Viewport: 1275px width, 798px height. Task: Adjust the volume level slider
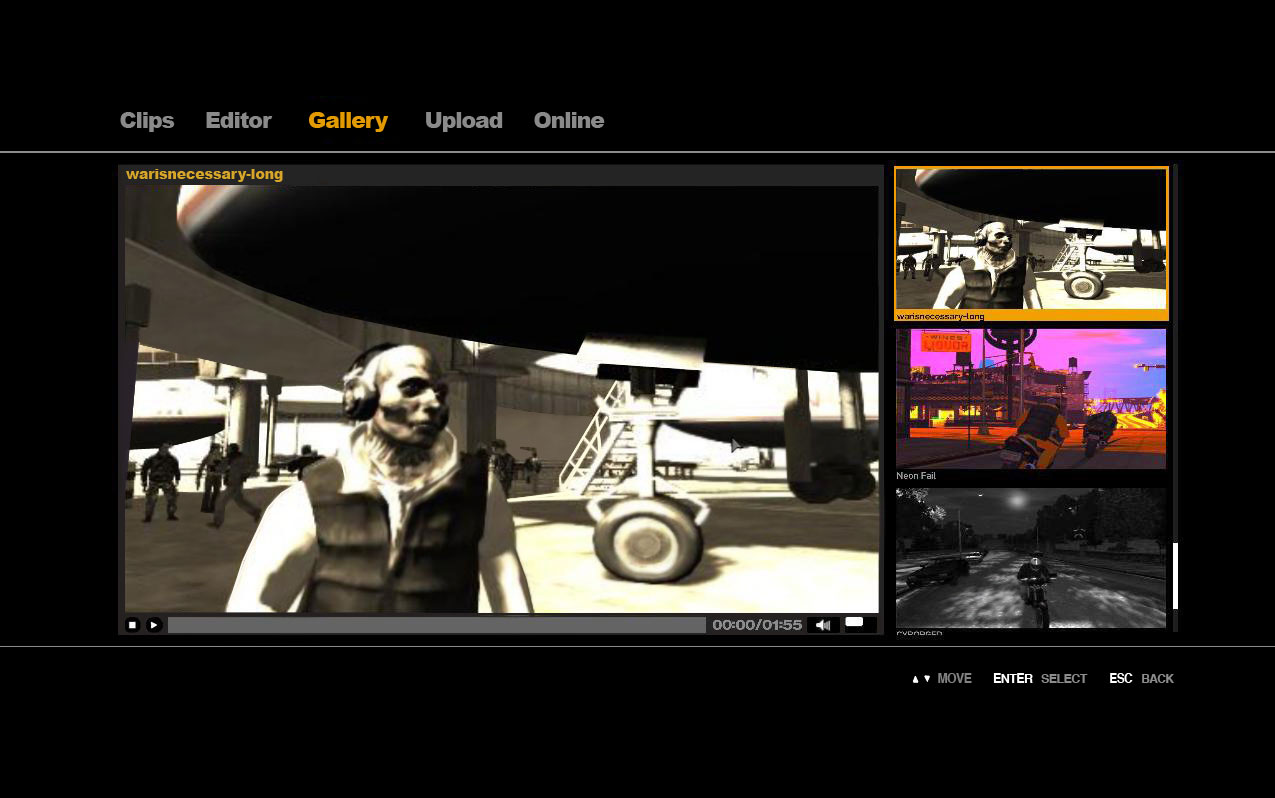[x=860, y=625]
